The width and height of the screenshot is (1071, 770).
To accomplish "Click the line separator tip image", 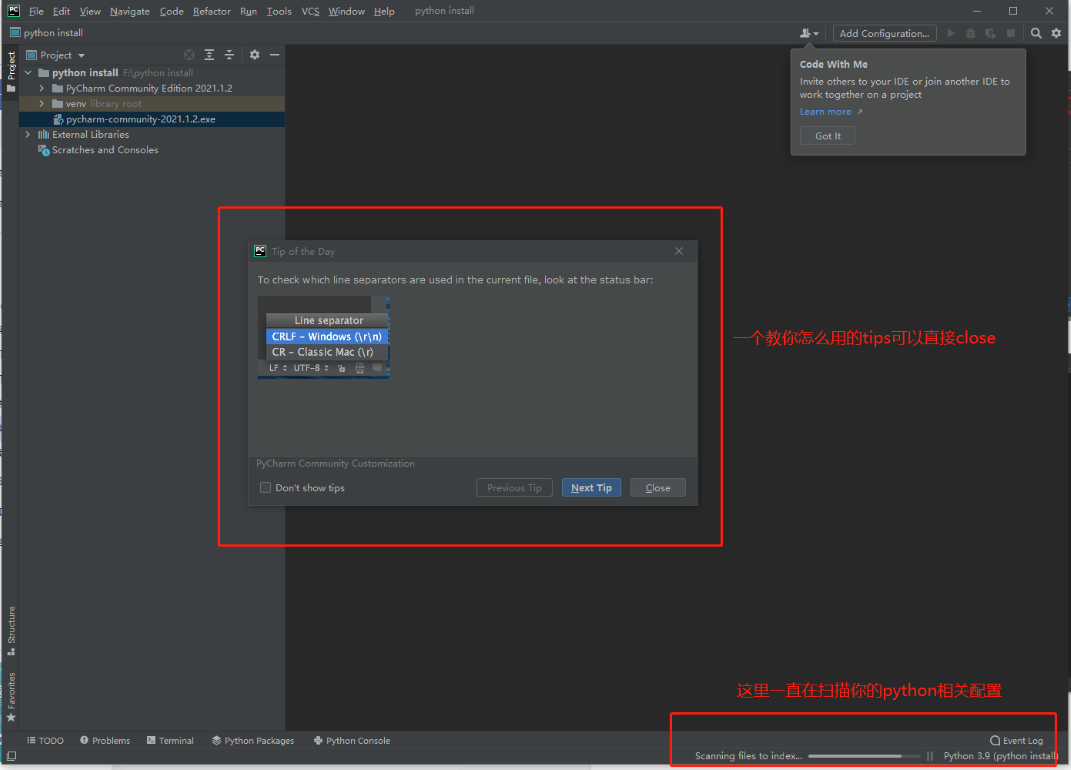I will point(324,337).
